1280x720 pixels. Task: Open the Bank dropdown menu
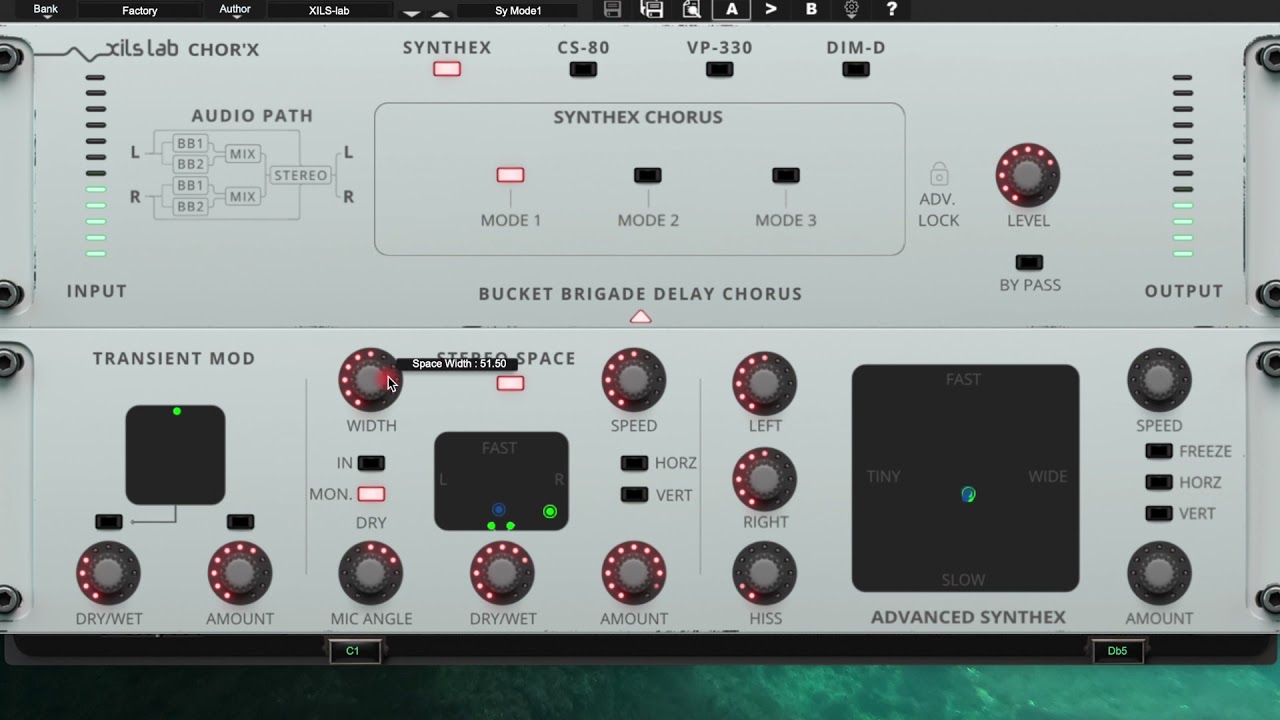point(46,11)
